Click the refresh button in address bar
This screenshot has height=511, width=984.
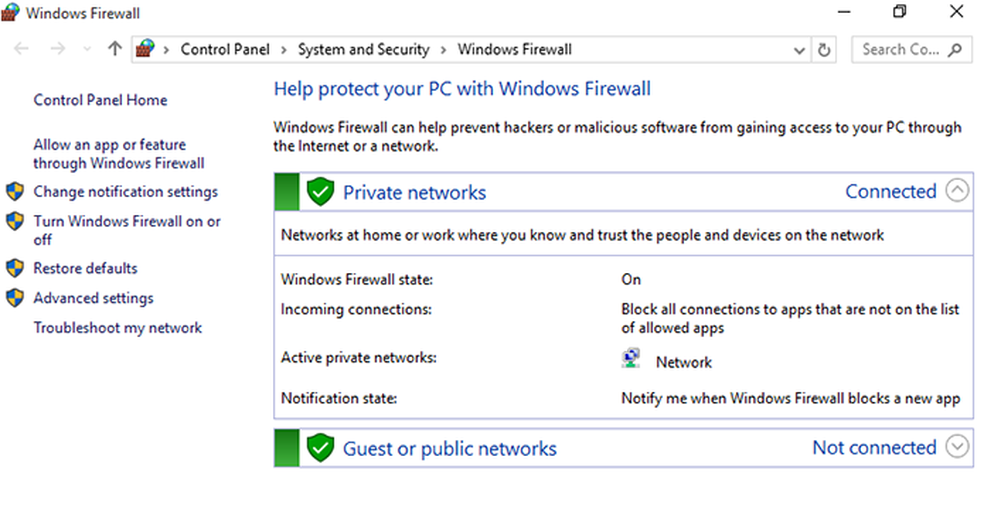pyautogui.click(x=825, y=49)
